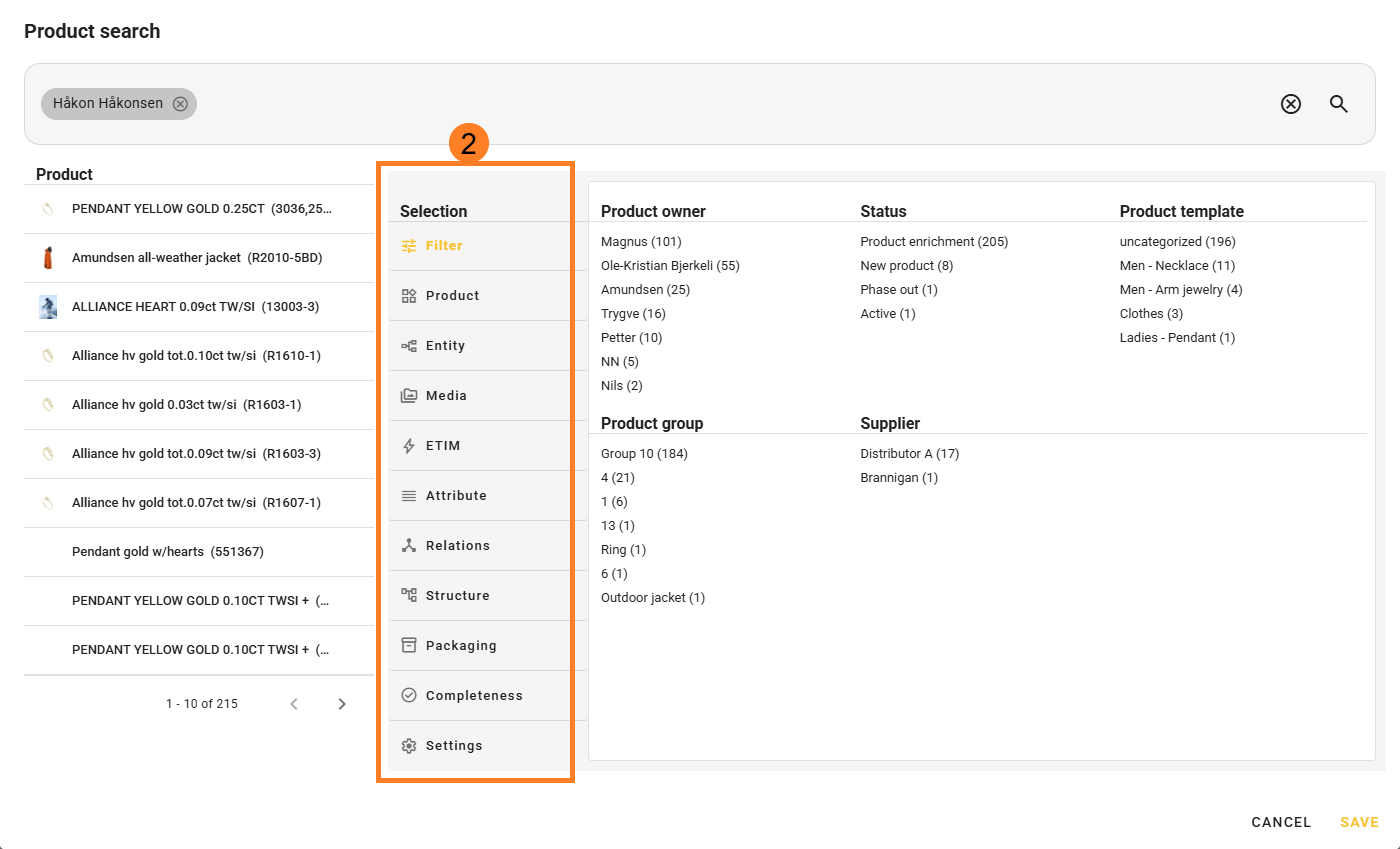Select the Product tab icon
Image resolution: width=1400 pixels, height=849 pixels.
[x=409, y=296]
